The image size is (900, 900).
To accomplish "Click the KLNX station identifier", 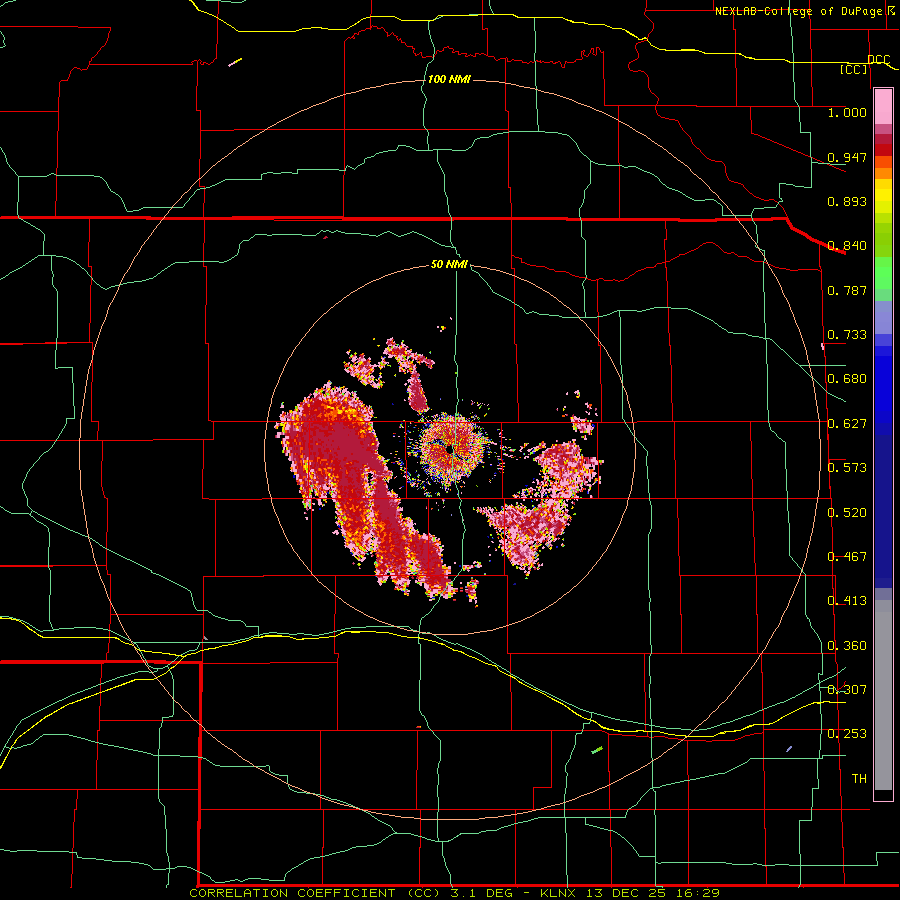I will pos(560,893).
